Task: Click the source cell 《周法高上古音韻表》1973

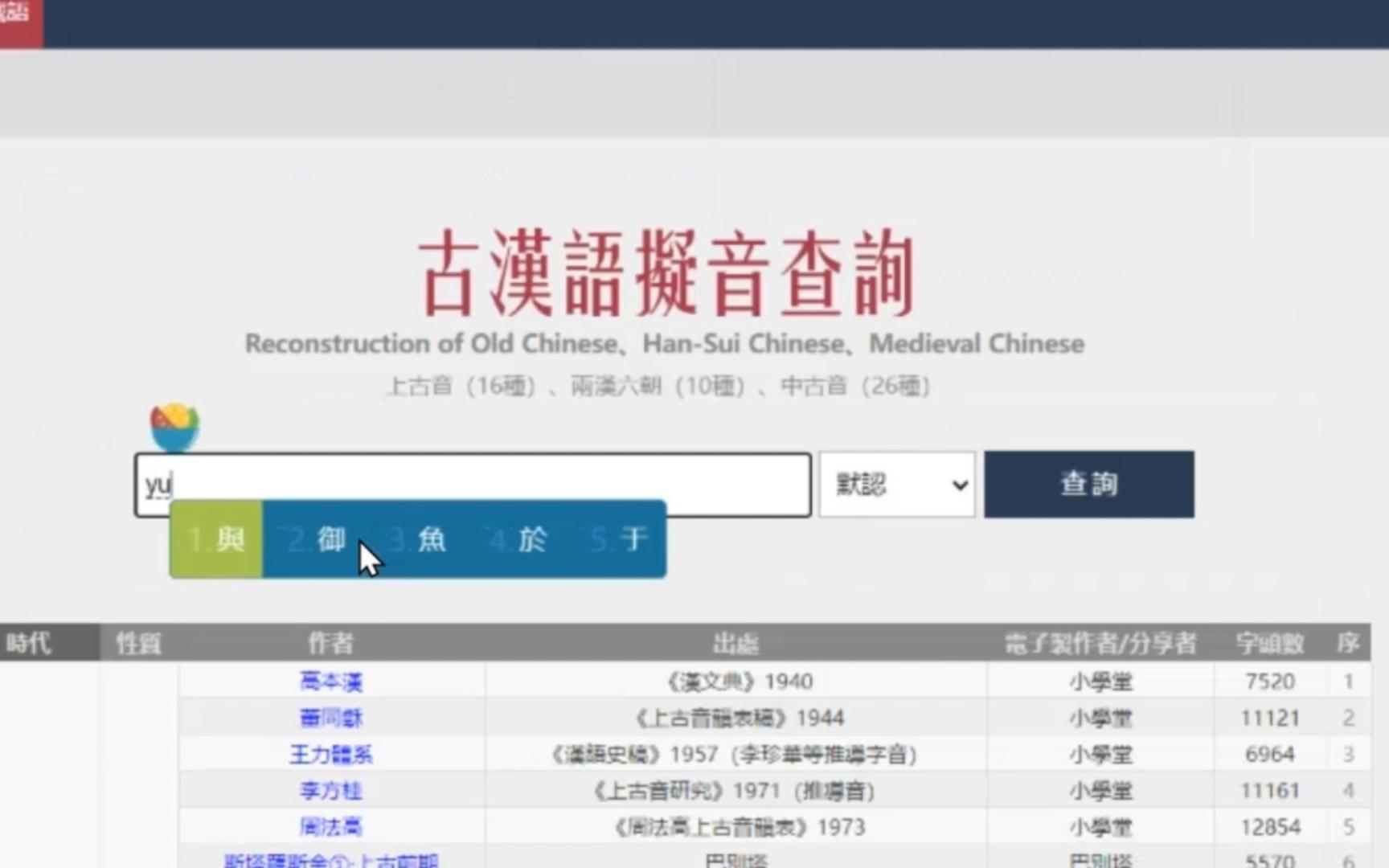Action: 735,827
